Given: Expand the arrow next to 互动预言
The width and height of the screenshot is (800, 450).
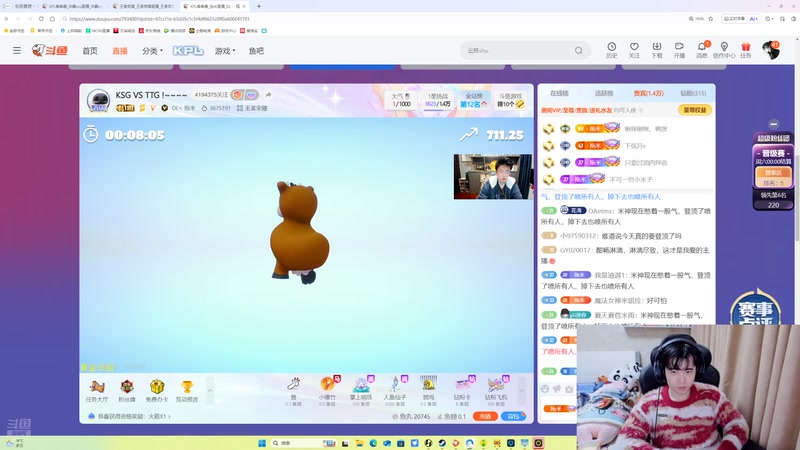Looking at the screenshot, I should tap(210, 391).
